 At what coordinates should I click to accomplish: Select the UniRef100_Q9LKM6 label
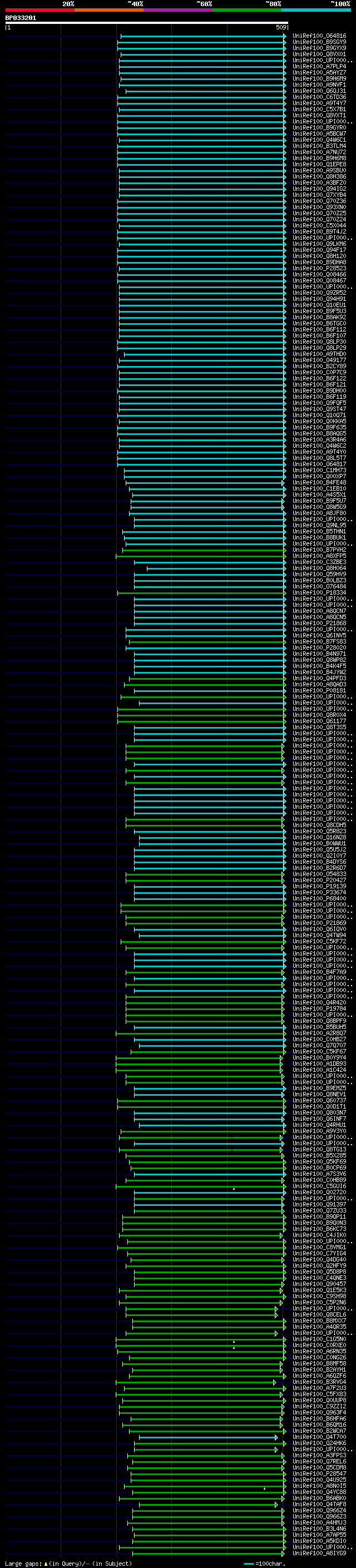[x=319, y=244]
